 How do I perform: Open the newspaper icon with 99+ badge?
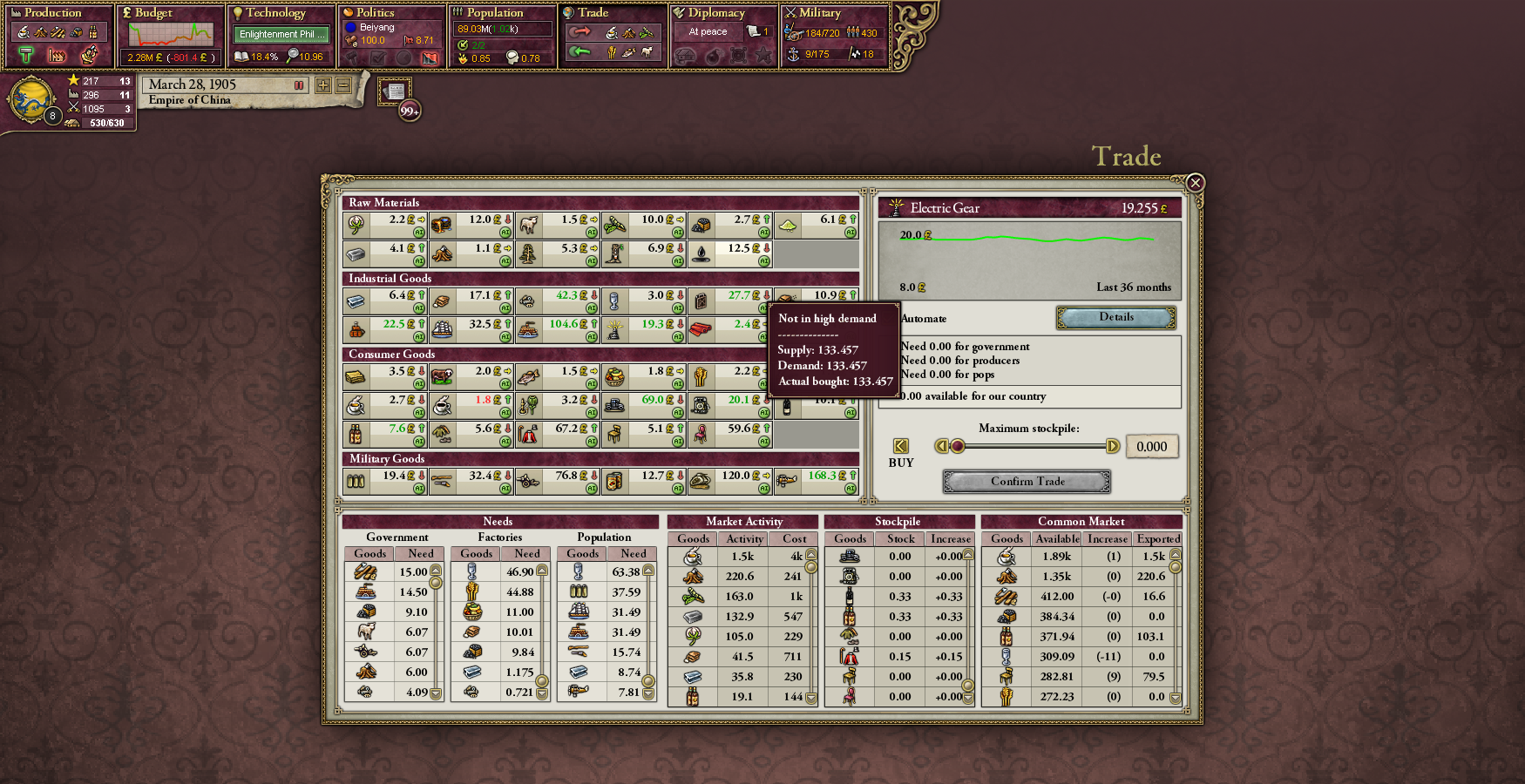pos(396,92)
